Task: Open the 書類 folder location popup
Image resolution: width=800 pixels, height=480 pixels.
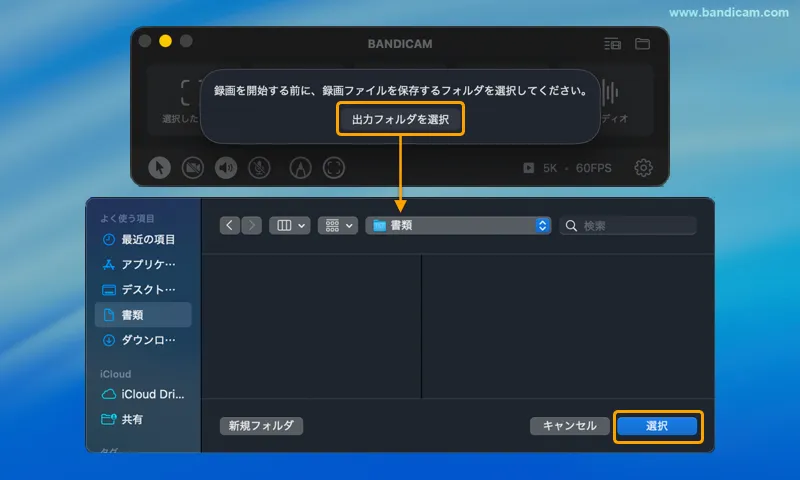Action: (x=458, y=225)
